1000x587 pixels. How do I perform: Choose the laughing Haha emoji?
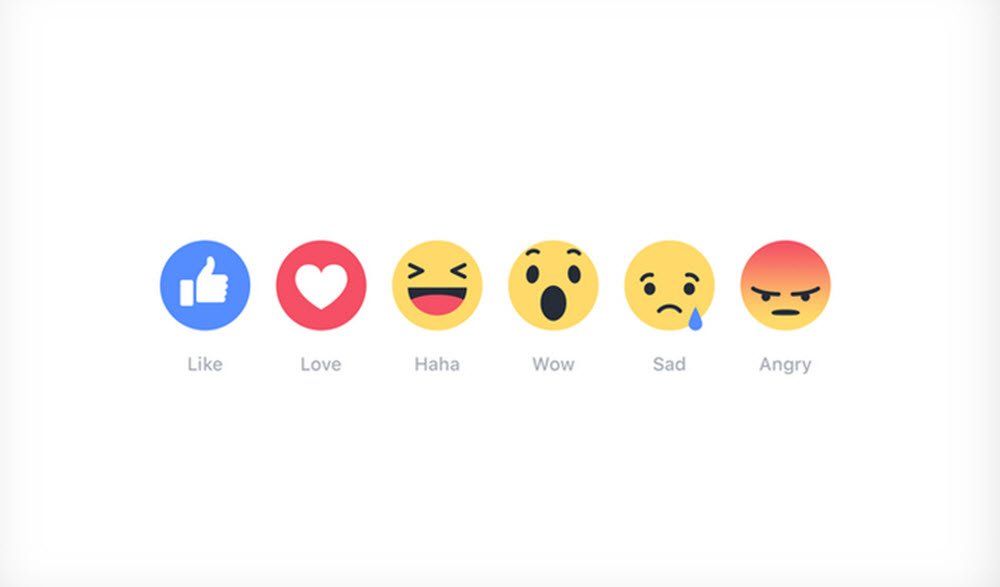437,285
